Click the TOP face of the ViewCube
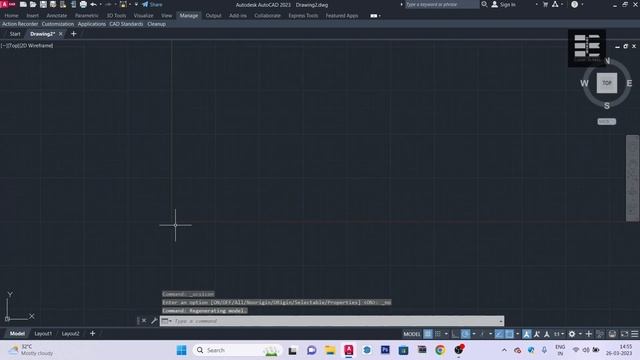Viewport: 640px width, 360px height. [x=607, y=83]
